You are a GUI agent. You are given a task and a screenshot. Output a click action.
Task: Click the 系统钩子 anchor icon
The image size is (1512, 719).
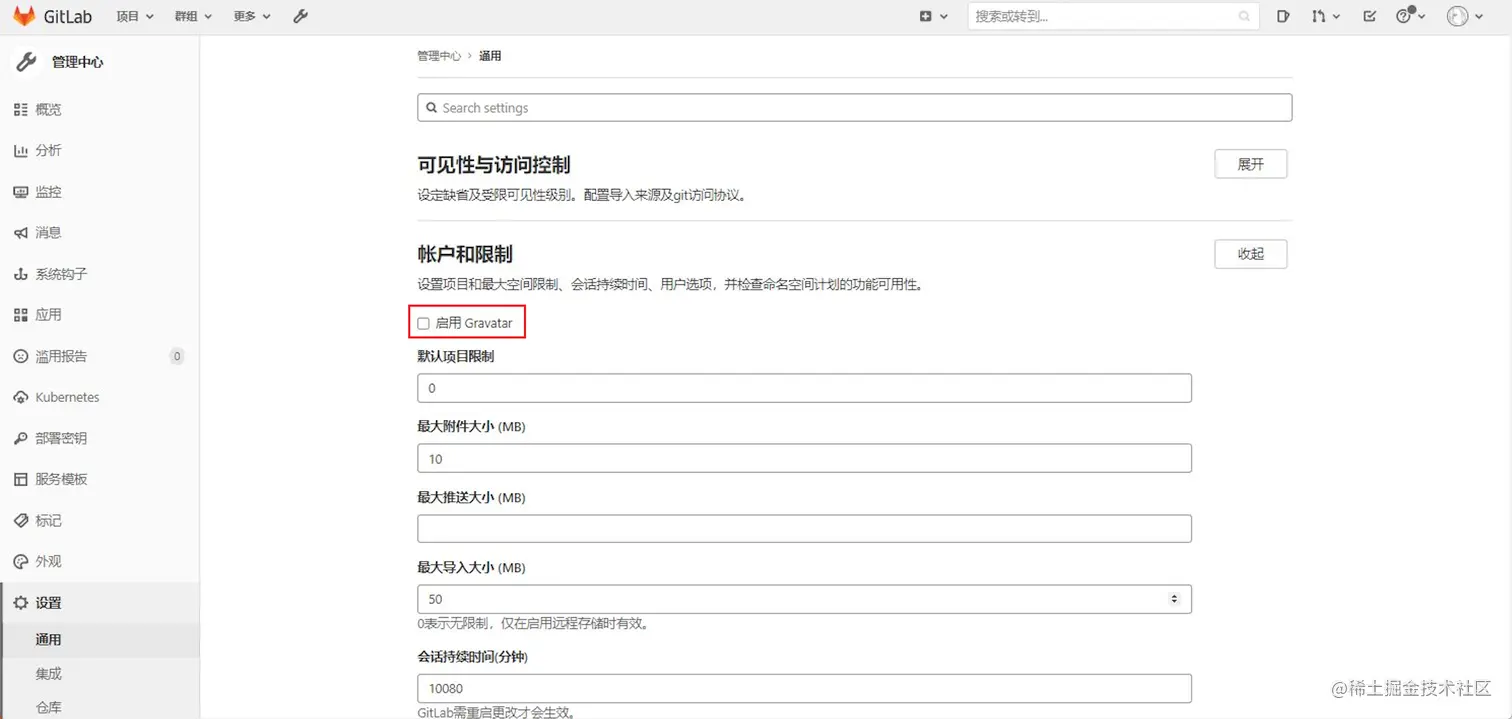coord(20,274)
